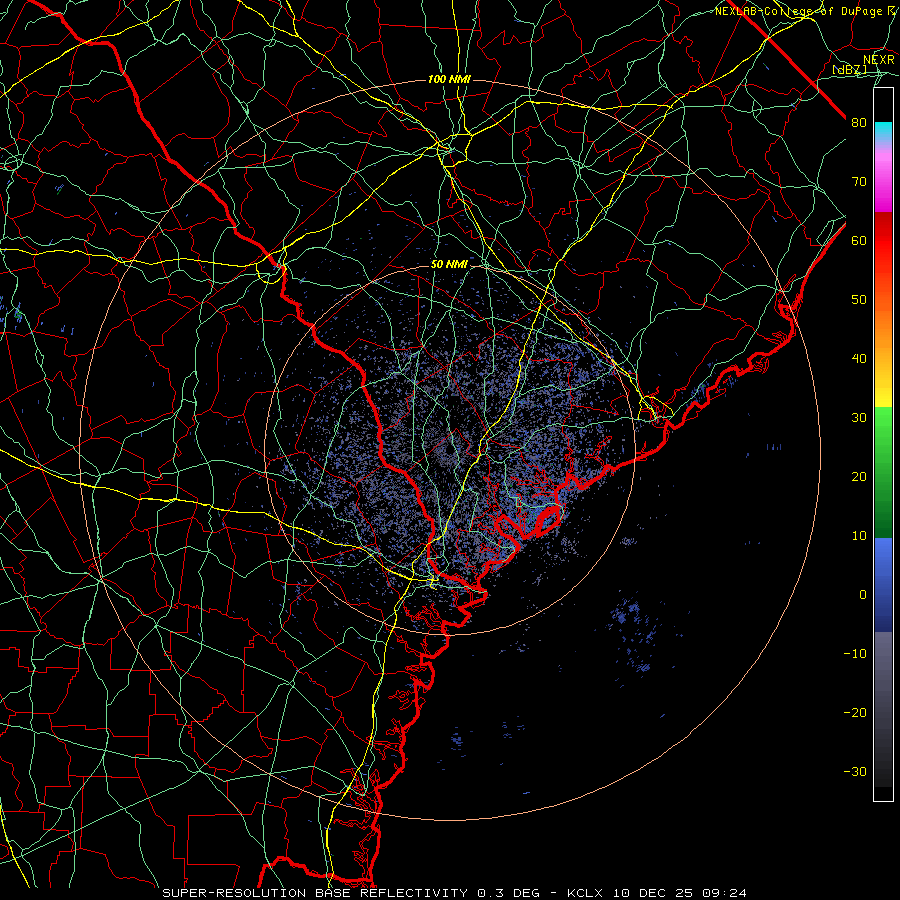900x900 pixels.
Task: Click the 100 NMI range ring label
Action: (x=449, y=79)
